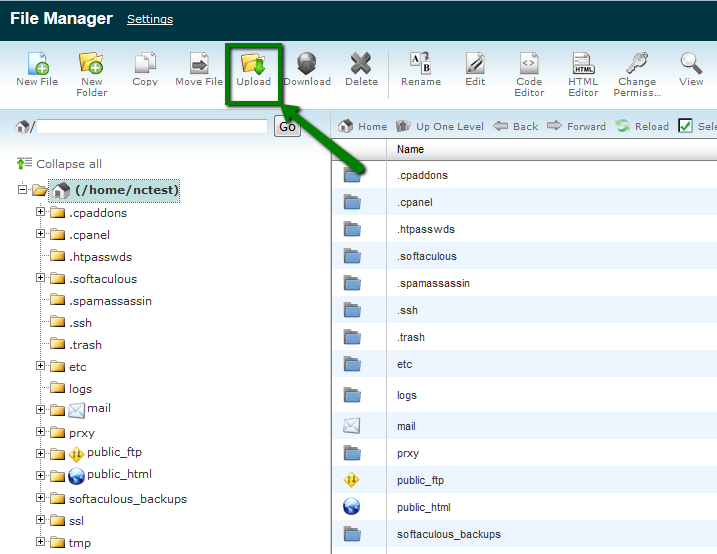717x554 pixels.
Task: Navigate Back in file list
Action: point(515,126)
